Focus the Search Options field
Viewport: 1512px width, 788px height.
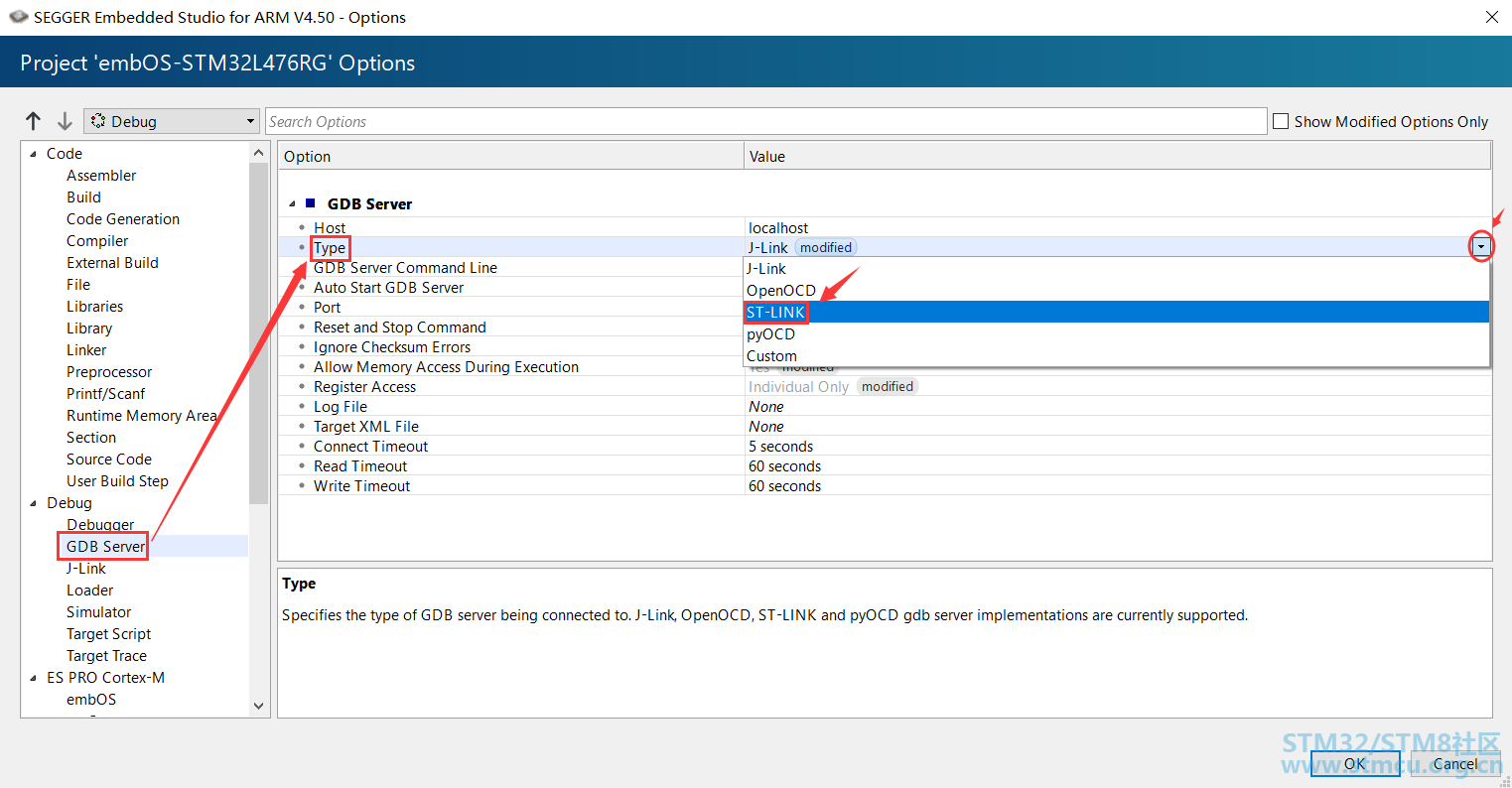coord(766,121)
